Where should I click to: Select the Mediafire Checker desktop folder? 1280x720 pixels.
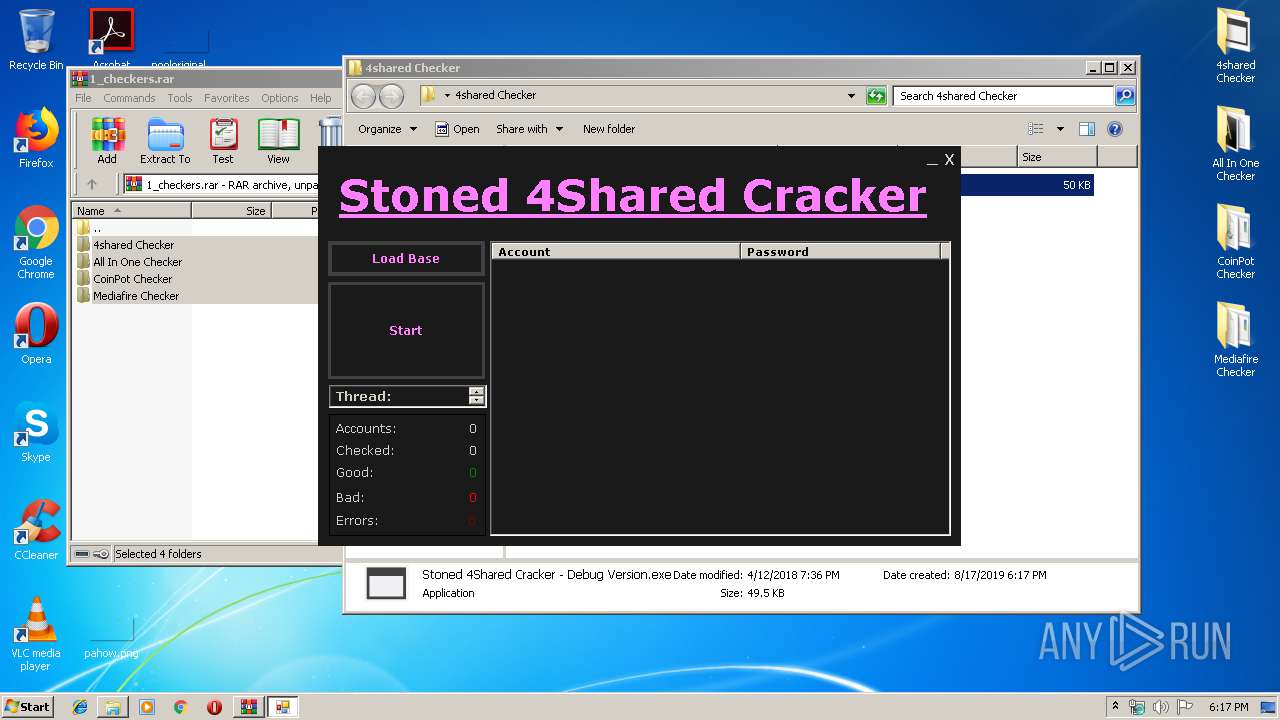(x=1236, y=339)
